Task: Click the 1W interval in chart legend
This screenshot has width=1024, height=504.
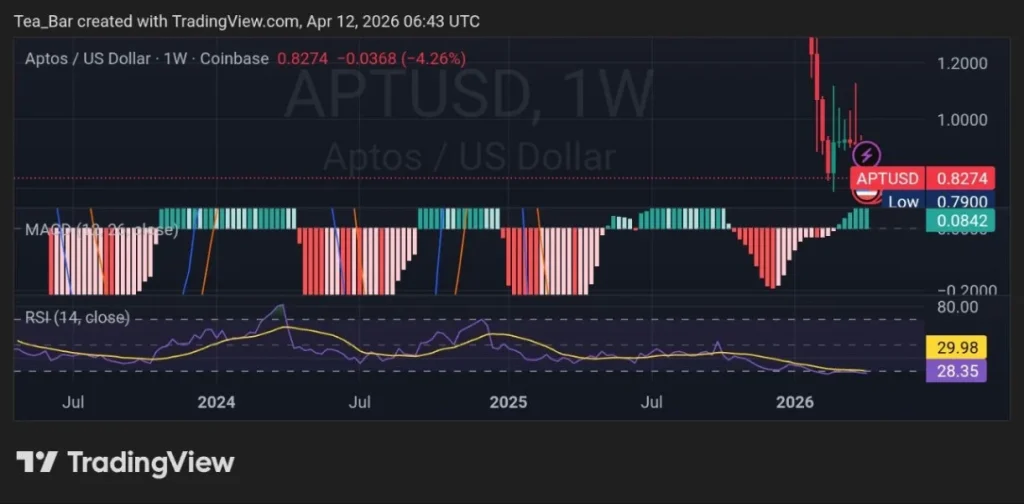Action: pos(175,58)
